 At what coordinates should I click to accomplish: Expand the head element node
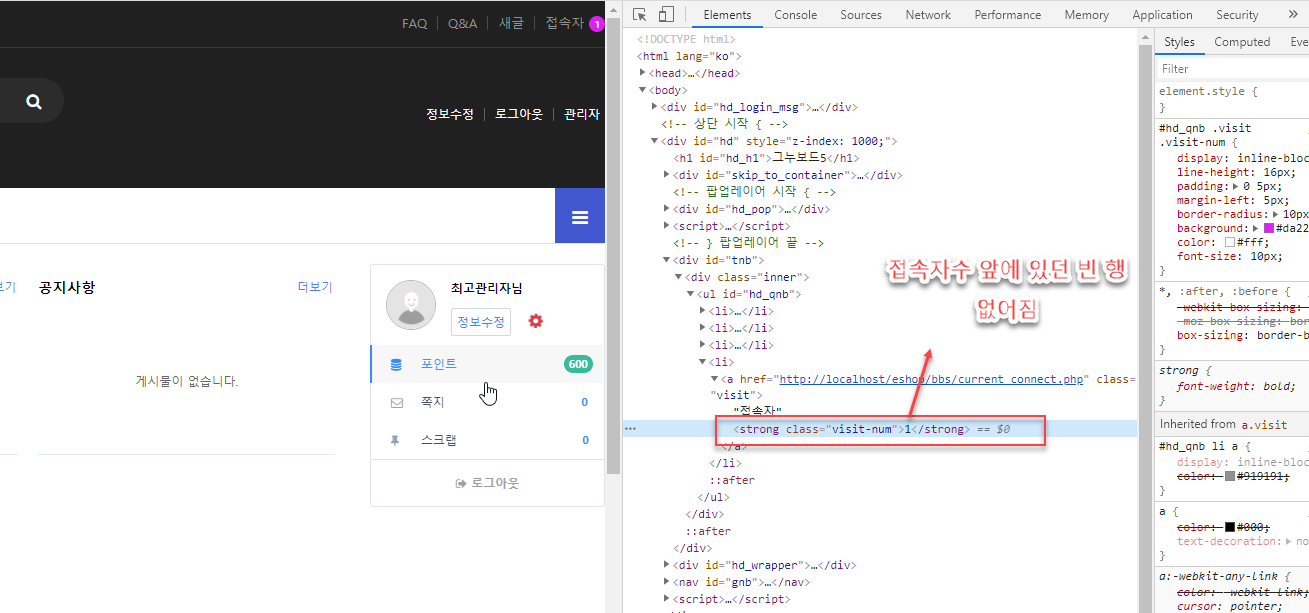(644, 73)
